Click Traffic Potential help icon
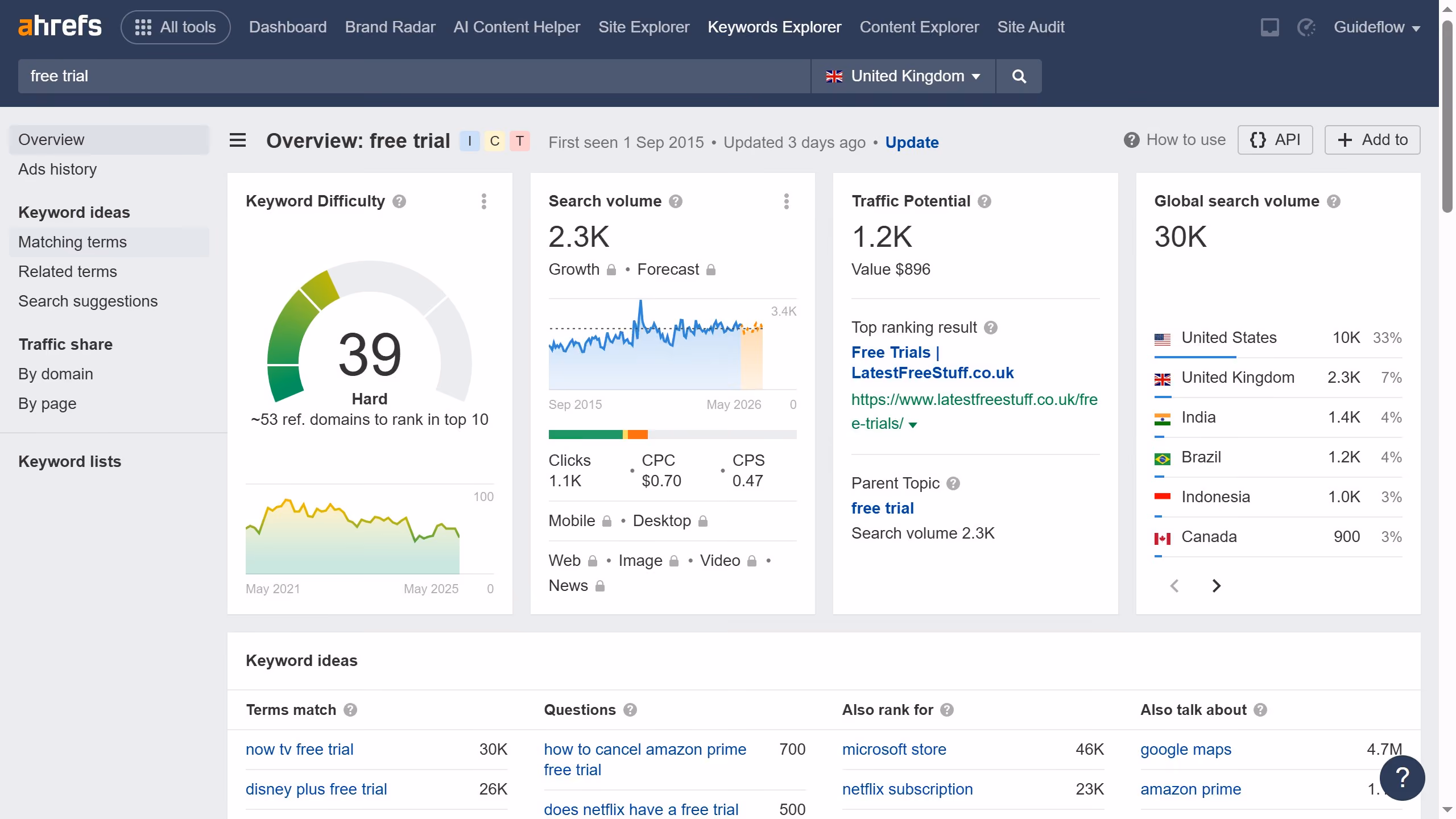Image resolution: width=1456 pixels, height=819 pixels. (985, 201)
